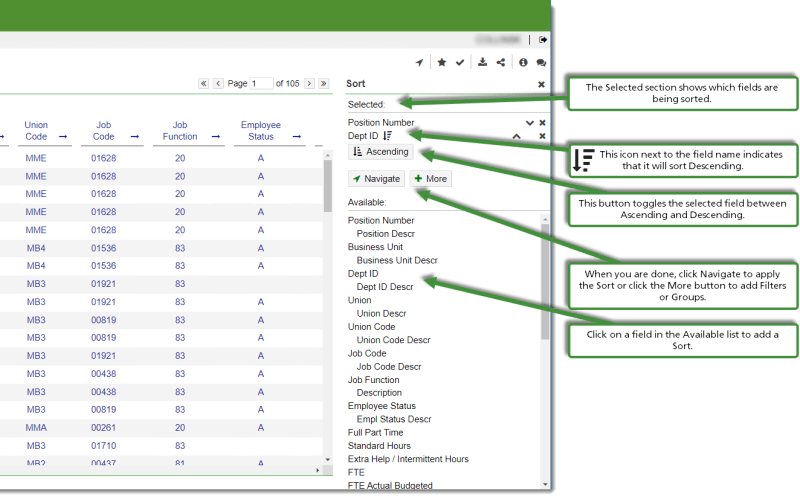Add Empl Status Descr to the sort

click(394, 419)
